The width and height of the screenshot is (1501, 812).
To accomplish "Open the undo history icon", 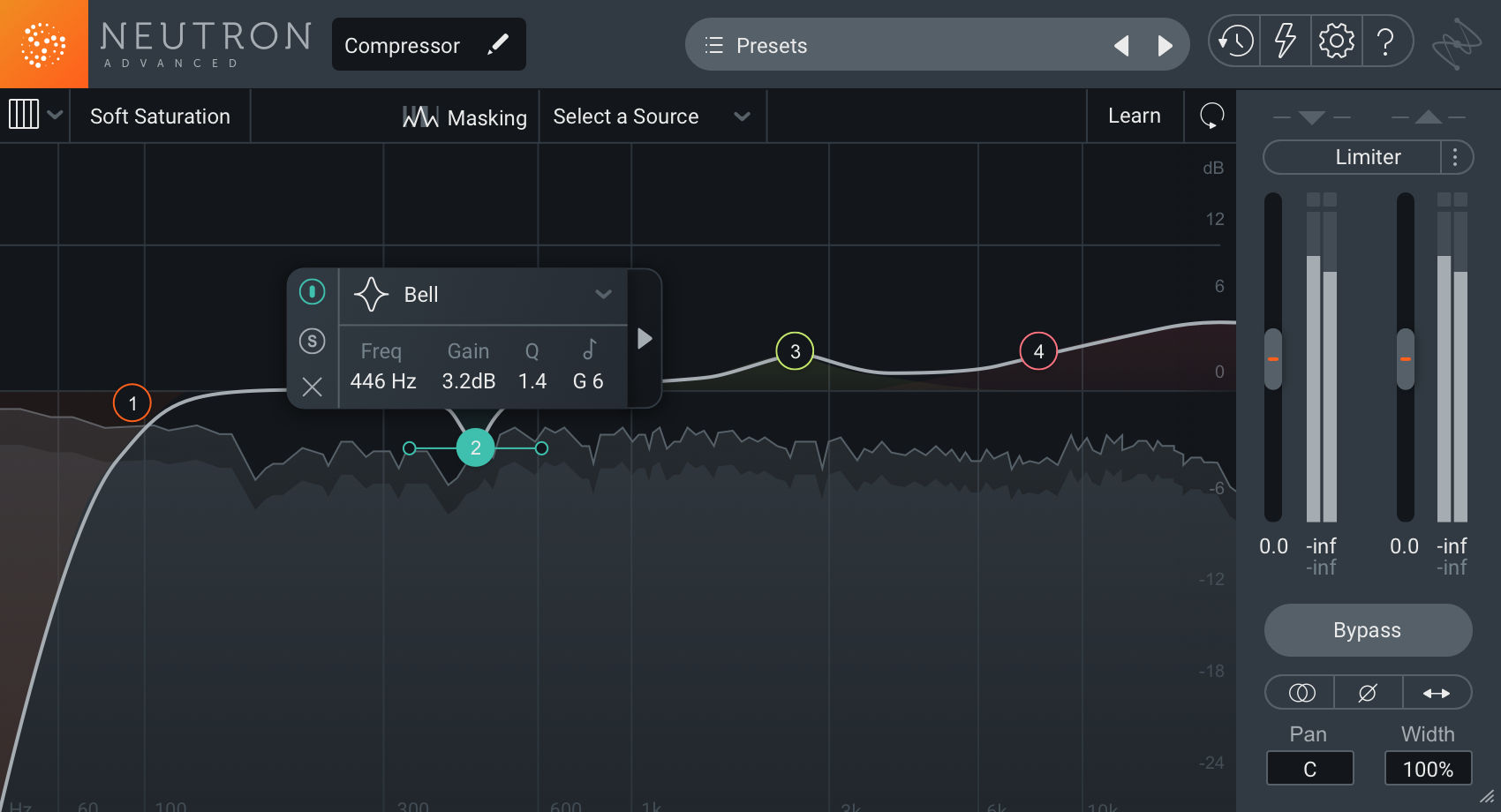I will click(x=1234, y=41).
